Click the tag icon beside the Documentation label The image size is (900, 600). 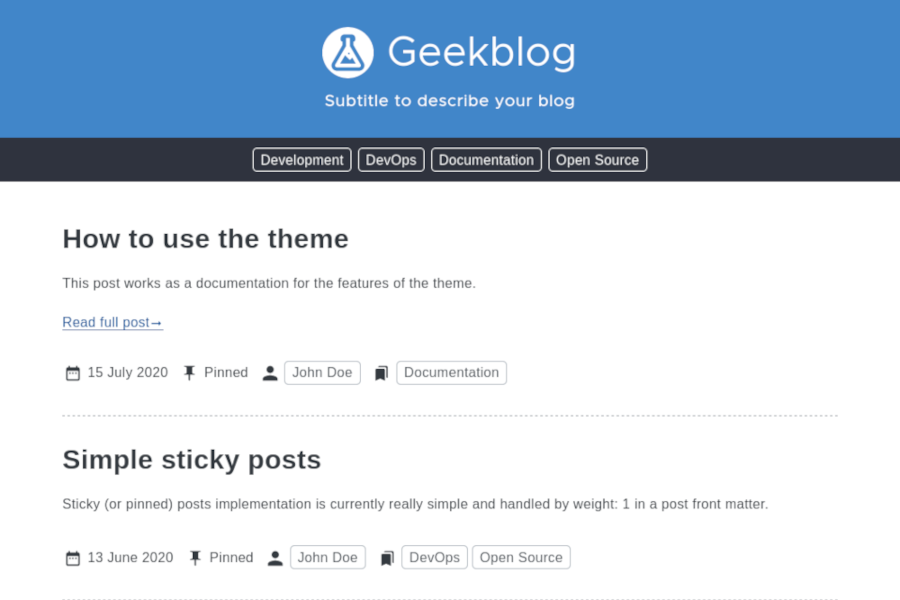click(x=381, y=373)
